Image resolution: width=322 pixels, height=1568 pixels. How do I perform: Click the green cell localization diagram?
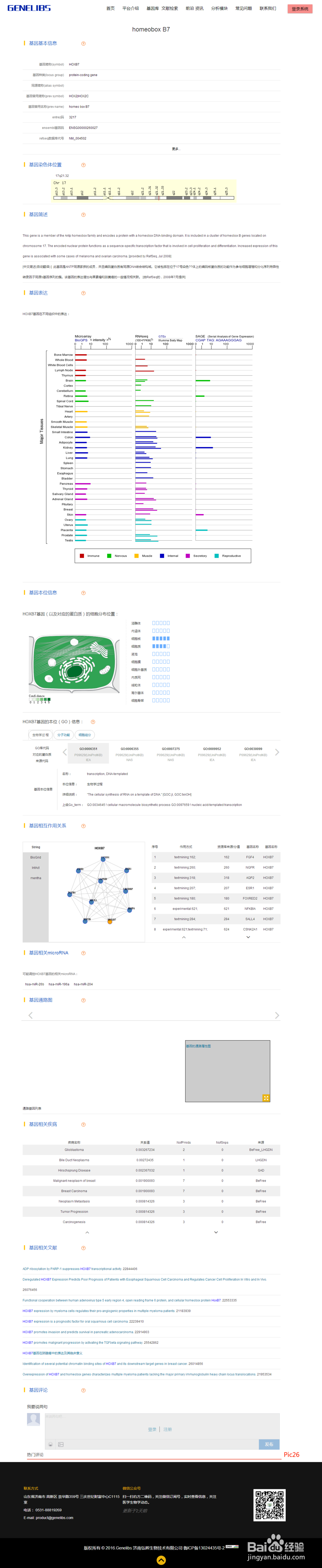click(x=74, y=665)
